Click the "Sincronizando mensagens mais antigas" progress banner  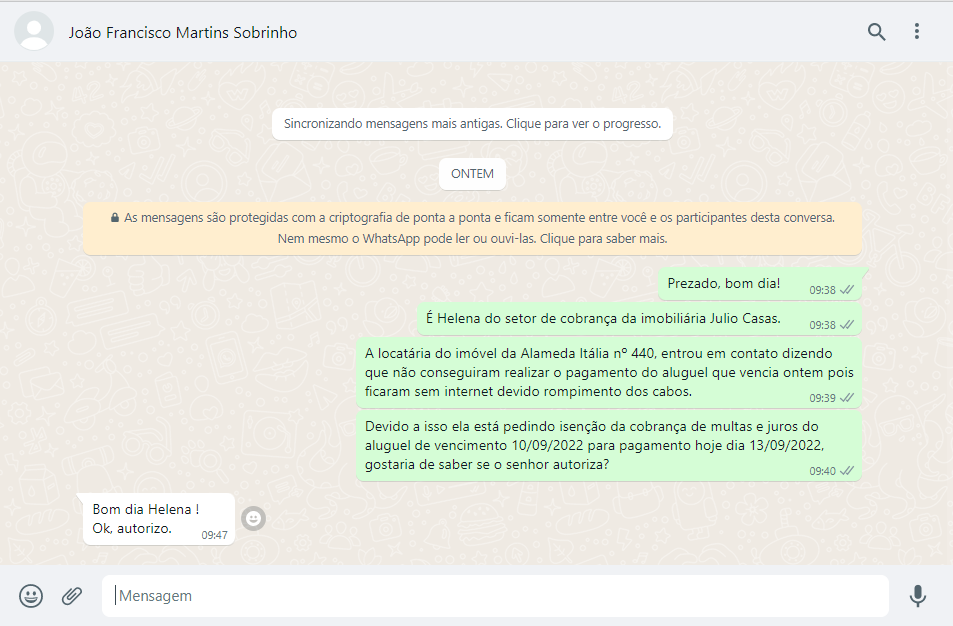472,125
